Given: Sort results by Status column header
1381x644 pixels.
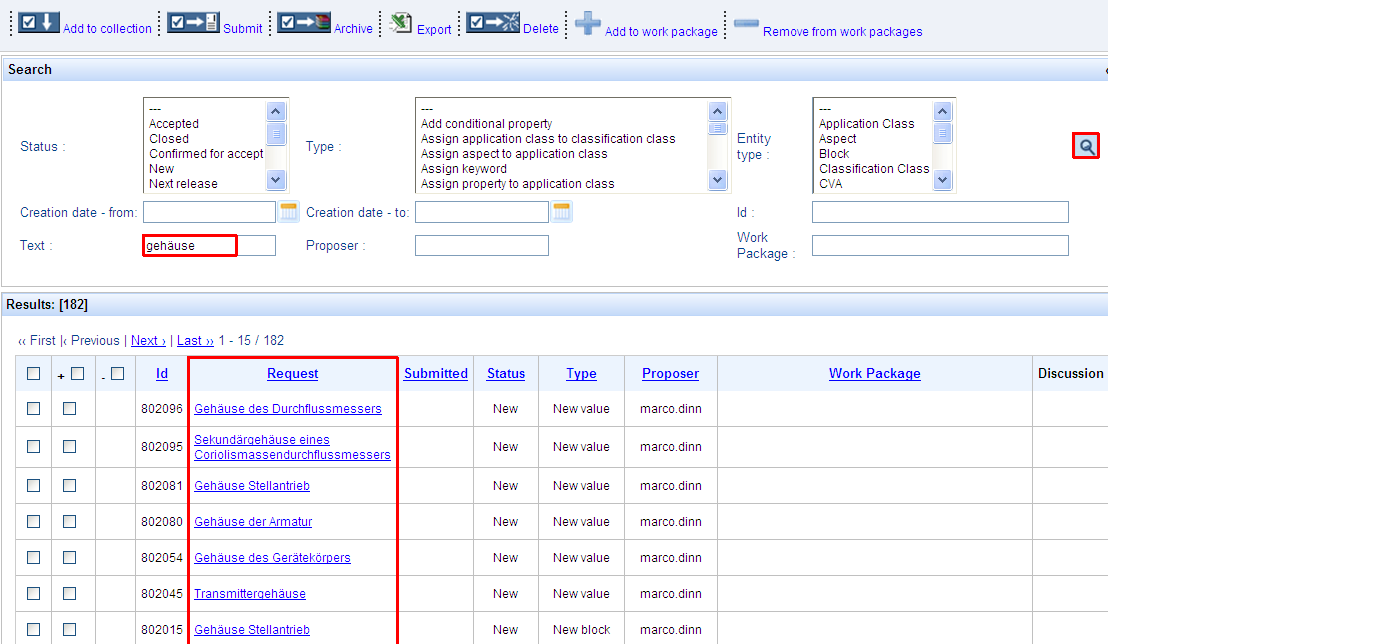Looking at the screenshot, I should click(x=506, y=374).
